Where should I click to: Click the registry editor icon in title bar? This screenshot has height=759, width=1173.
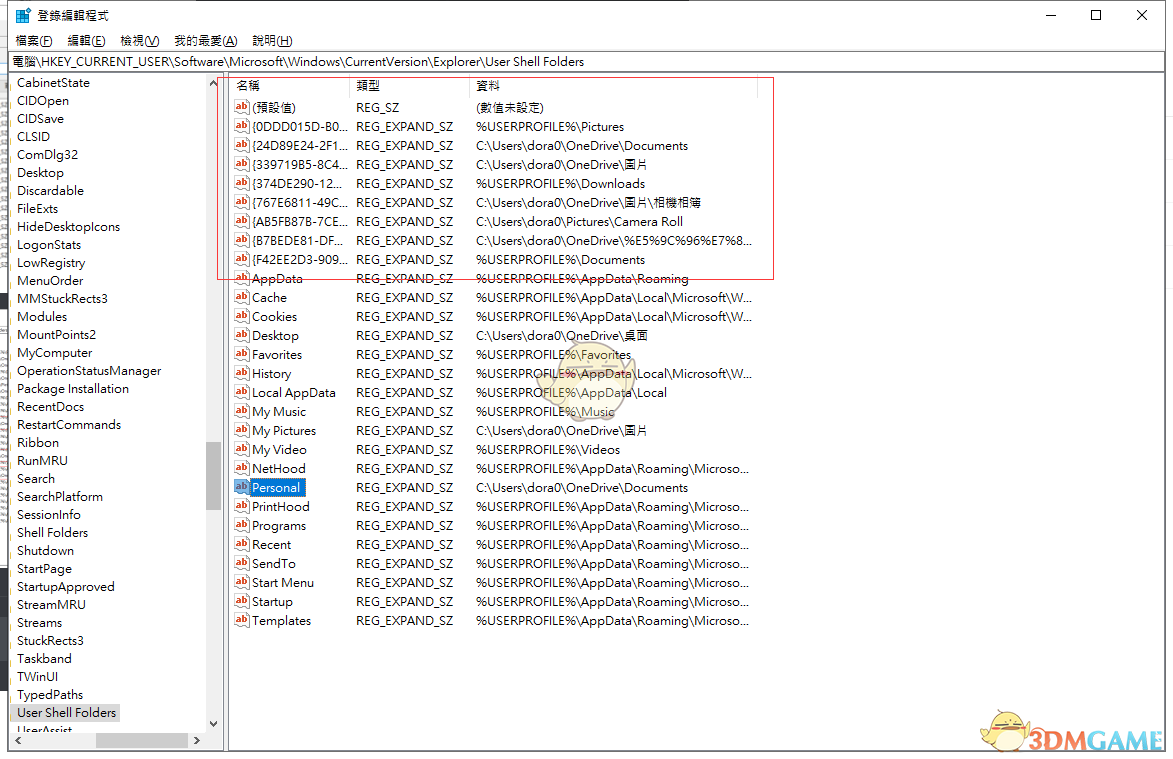tap(22, 15)
